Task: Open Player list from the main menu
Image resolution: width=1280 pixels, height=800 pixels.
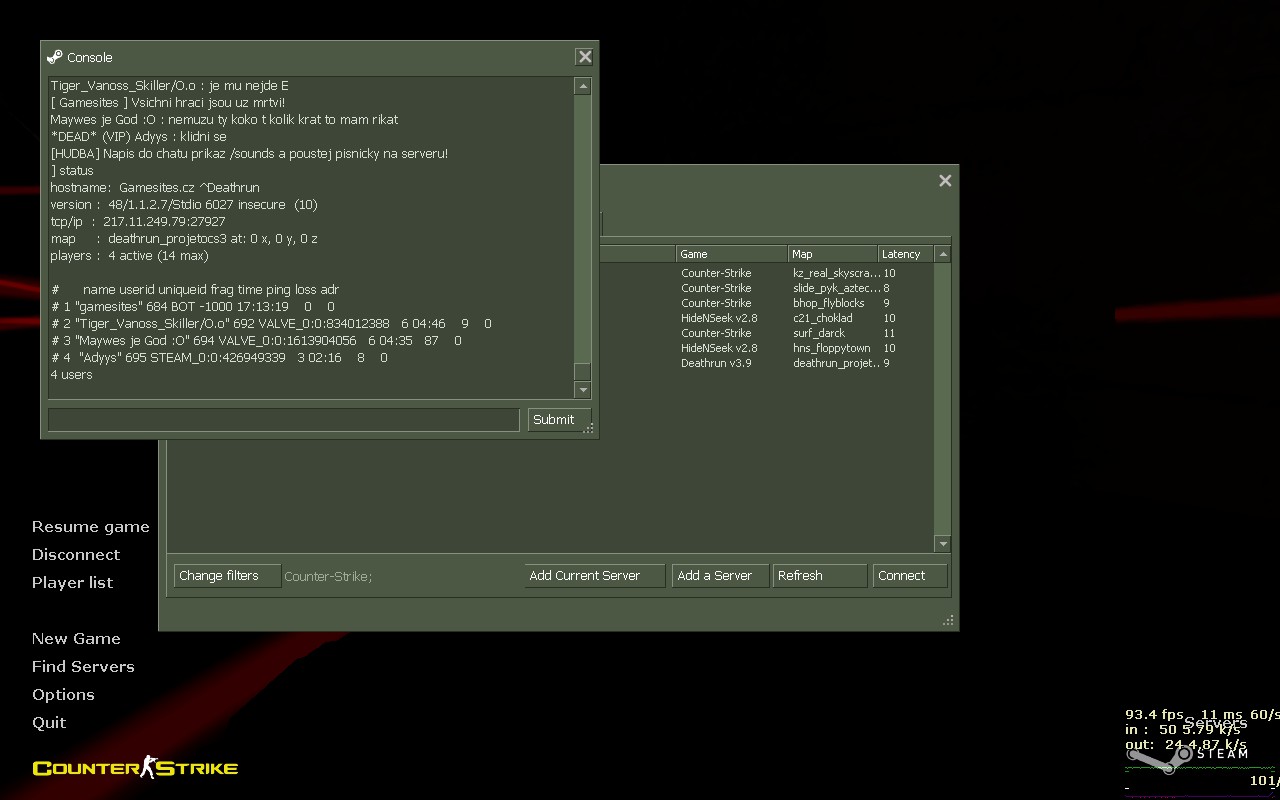Action: tap(72, 583)
